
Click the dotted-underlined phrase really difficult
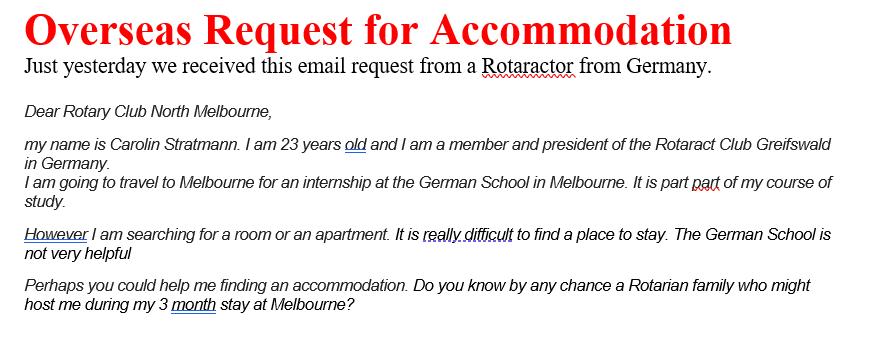(467, 234)
